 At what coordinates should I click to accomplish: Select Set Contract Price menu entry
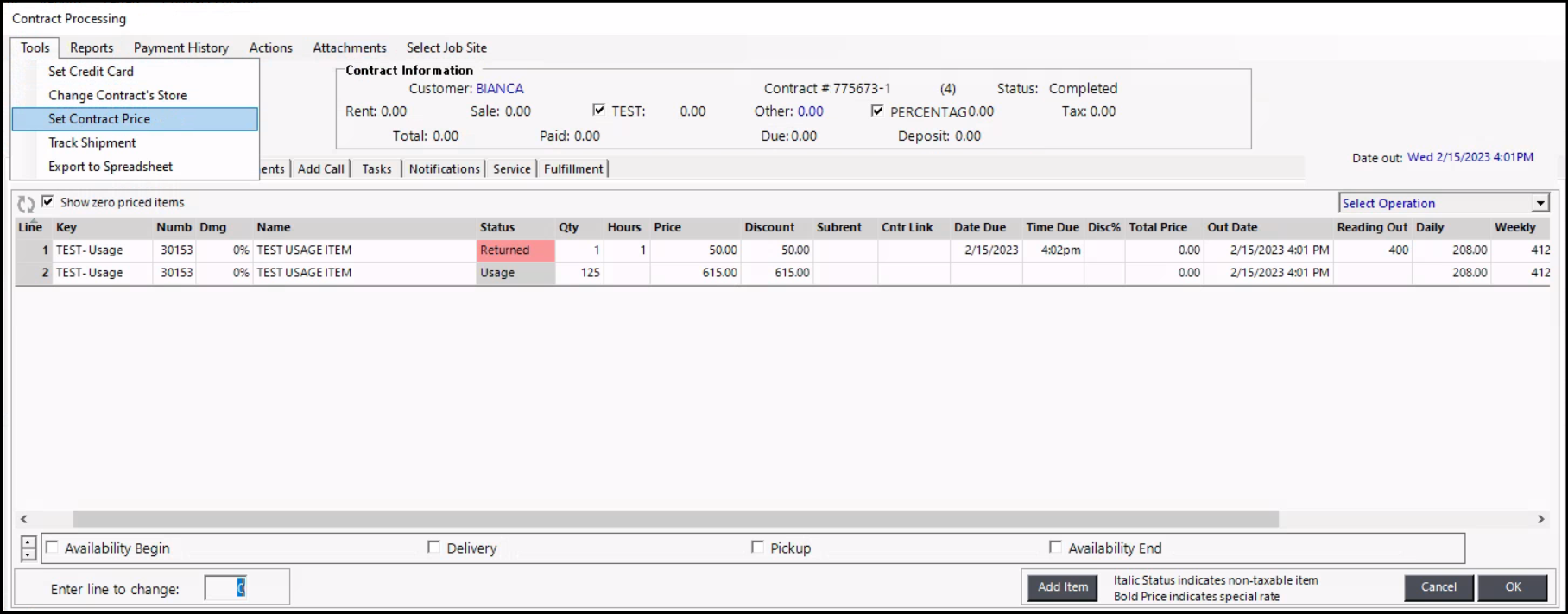[x=99, y=119]
